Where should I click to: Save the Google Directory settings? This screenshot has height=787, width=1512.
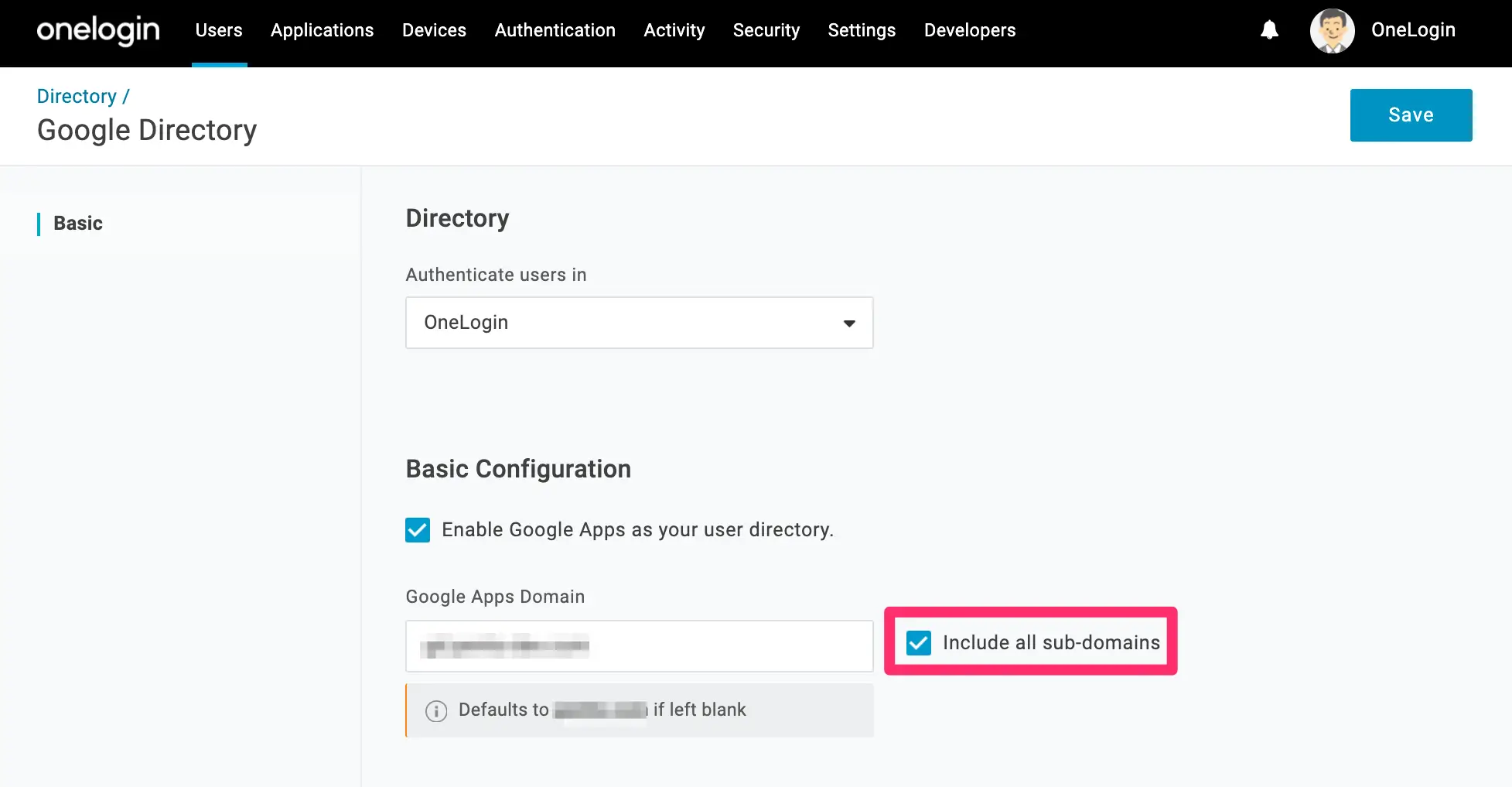tap(1411, 115)
